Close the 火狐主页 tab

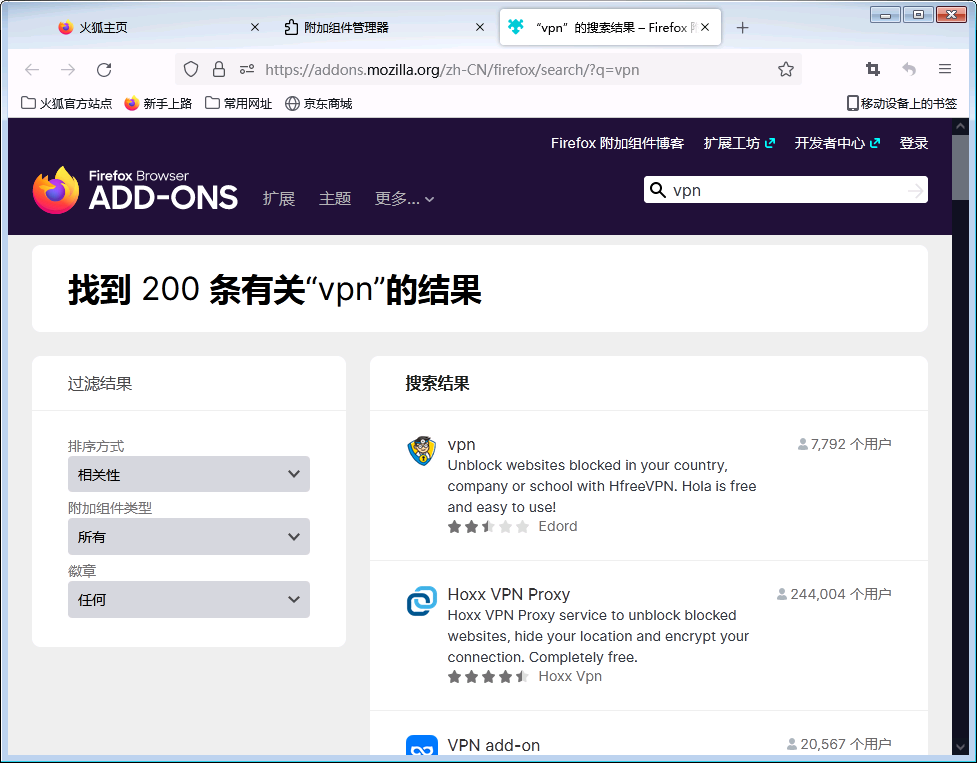coord(255,27)
